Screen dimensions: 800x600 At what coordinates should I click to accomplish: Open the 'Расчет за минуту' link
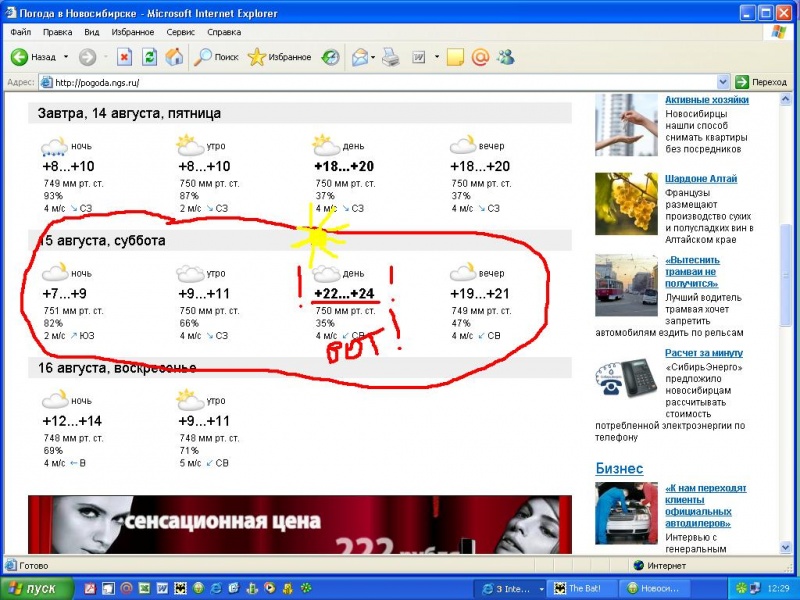[x=703, y=353]
